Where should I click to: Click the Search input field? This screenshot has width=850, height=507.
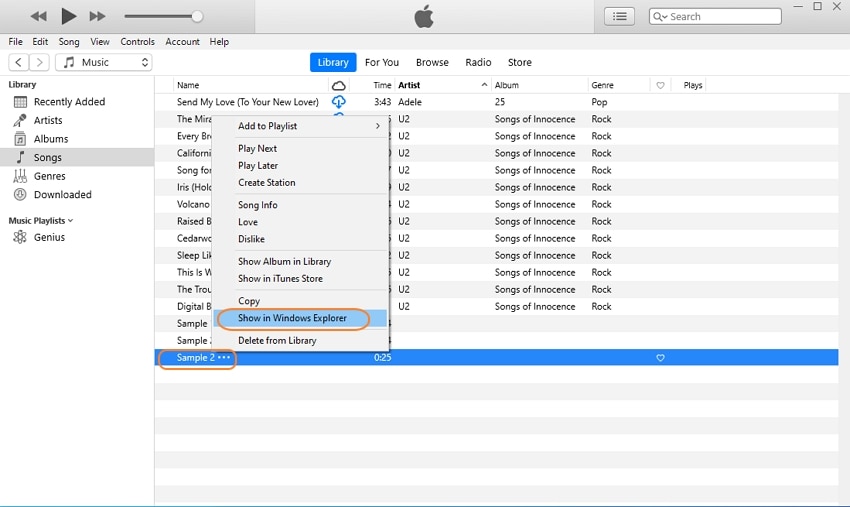[x=715, y=16]
